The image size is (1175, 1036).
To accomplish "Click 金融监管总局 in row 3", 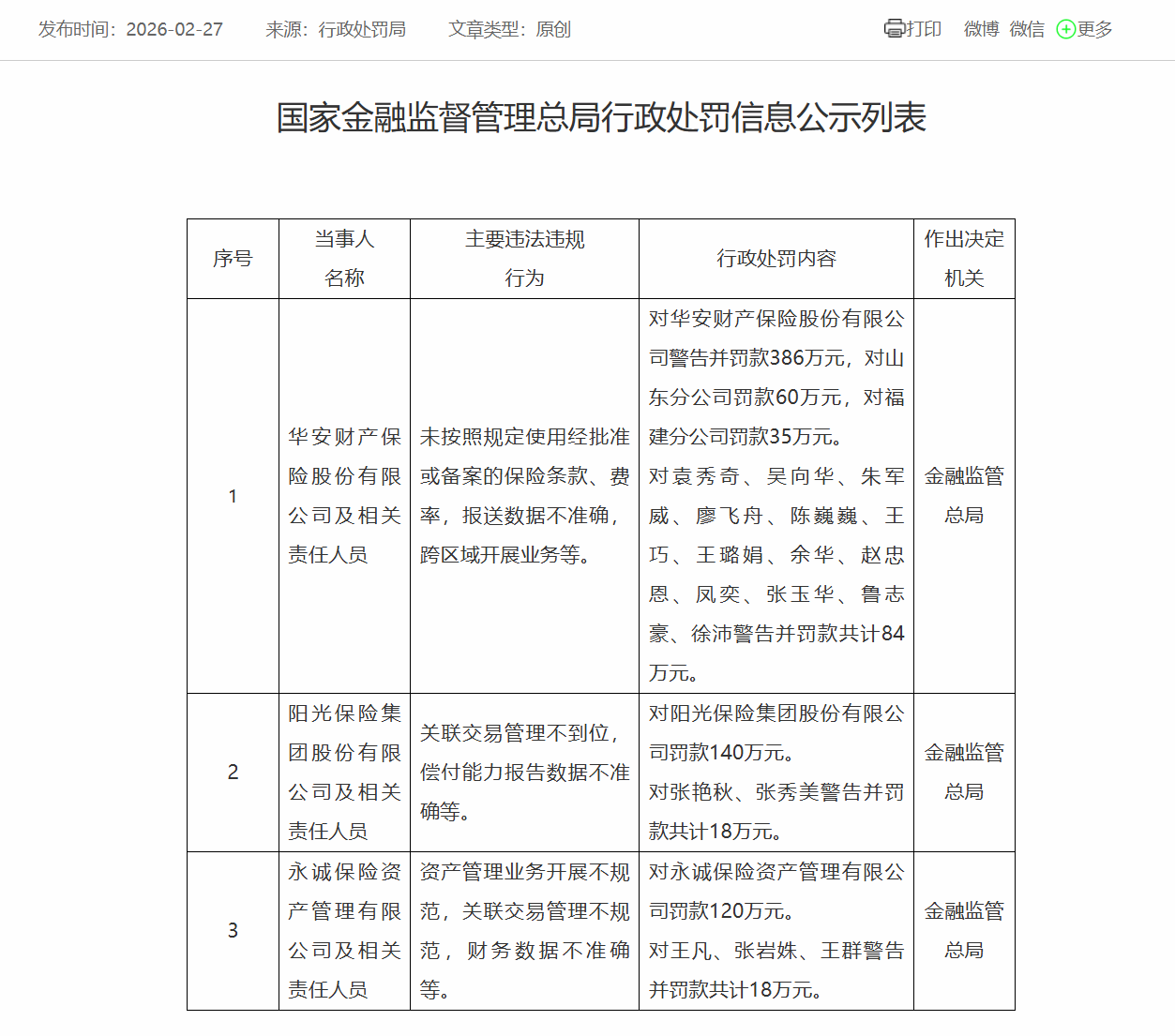I will point(964,931).
